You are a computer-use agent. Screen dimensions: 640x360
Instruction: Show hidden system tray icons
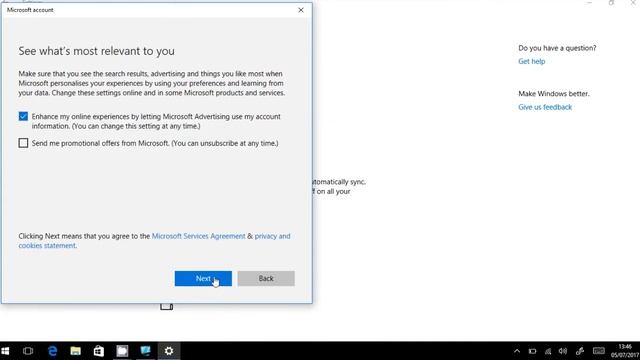pos(517,351)
